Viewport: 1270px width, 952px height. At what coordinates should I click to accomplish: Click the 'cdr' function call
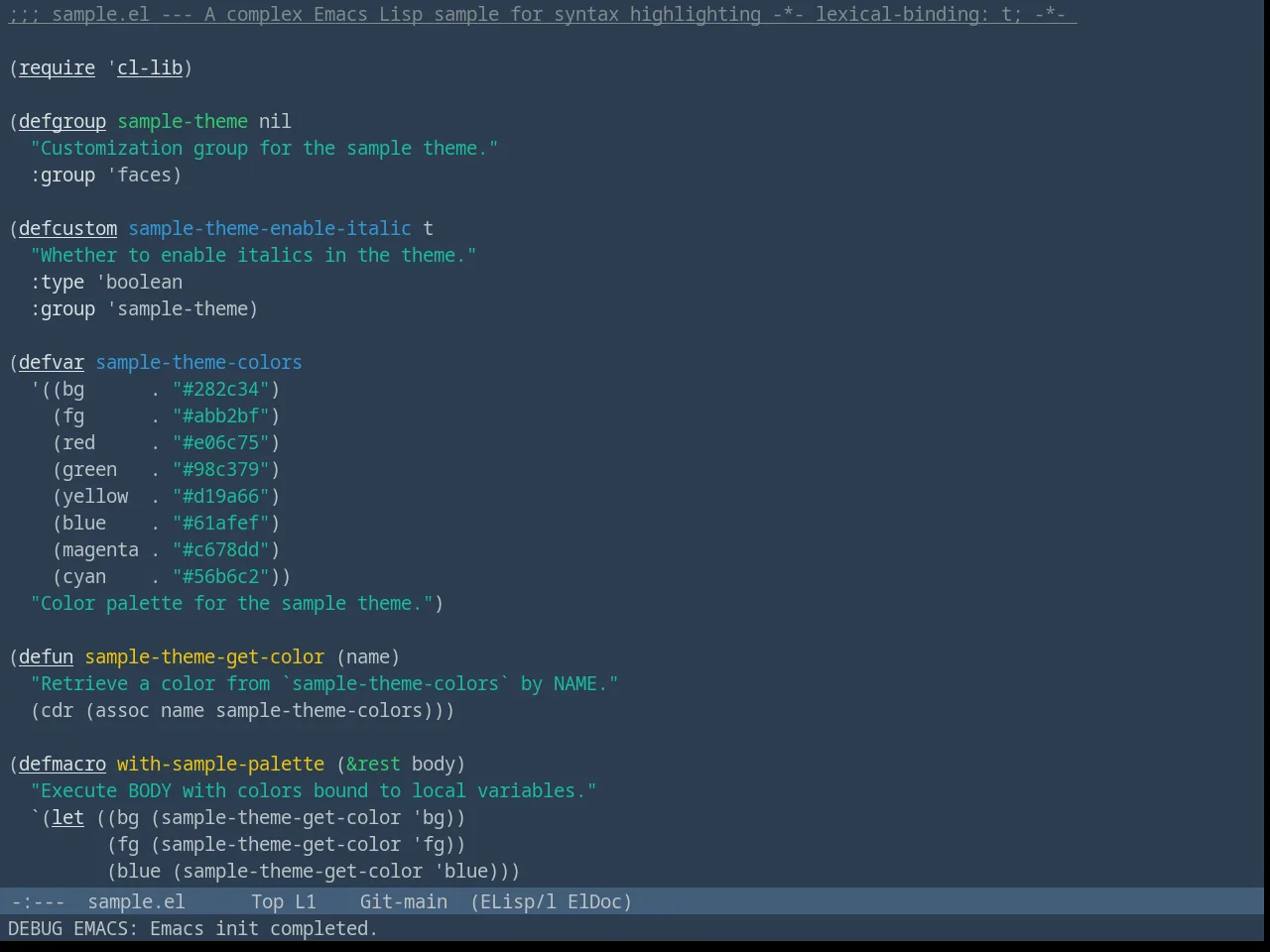57,710
